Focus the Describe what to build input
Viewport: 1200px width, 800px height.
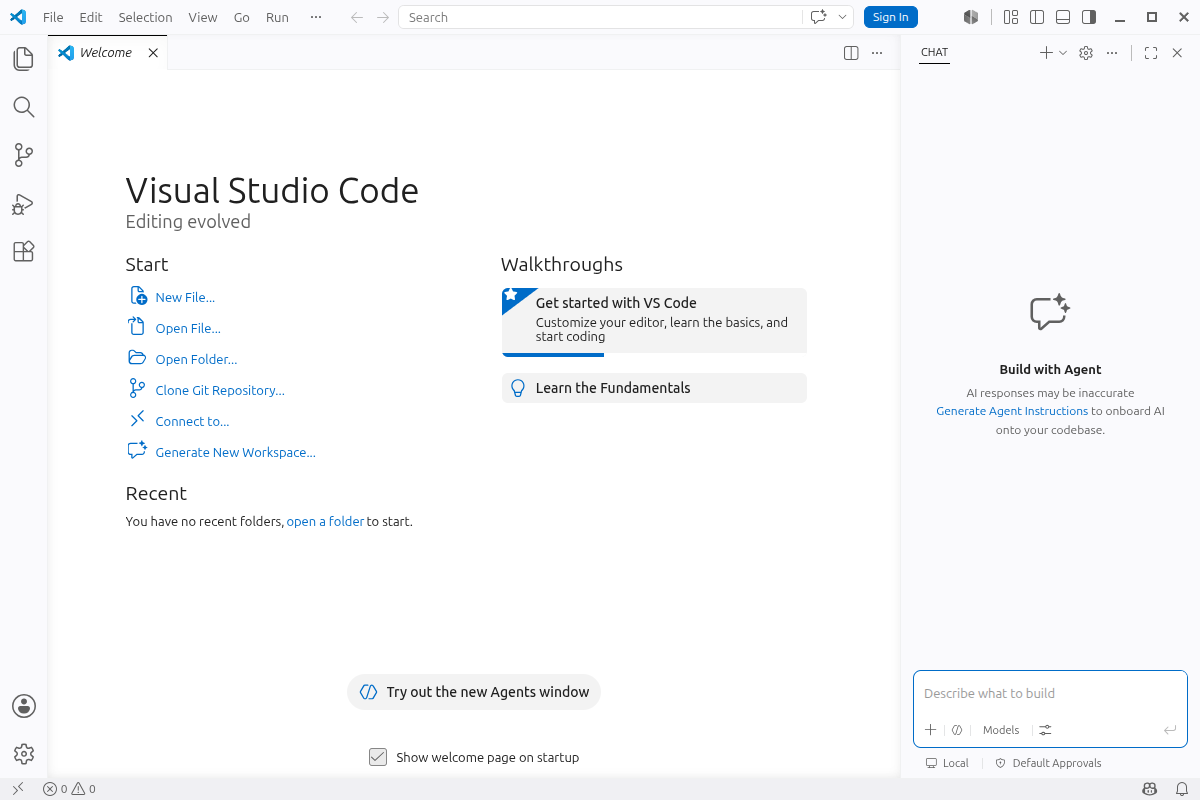[1050, 693]
